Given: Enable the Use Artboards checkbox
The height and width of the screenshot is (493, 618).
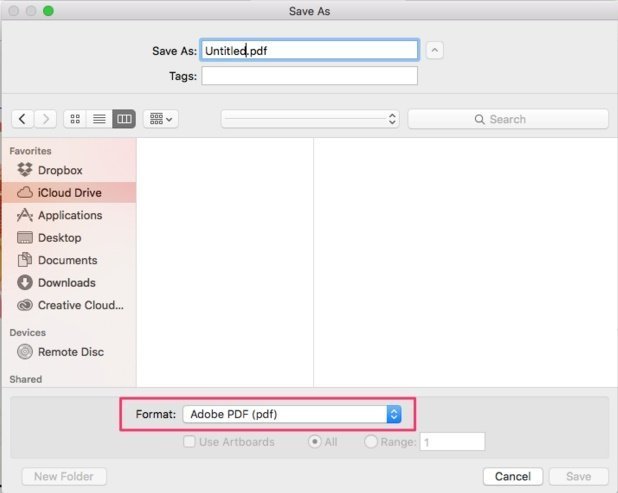Looking at the screenshot, I should point(190,441).
